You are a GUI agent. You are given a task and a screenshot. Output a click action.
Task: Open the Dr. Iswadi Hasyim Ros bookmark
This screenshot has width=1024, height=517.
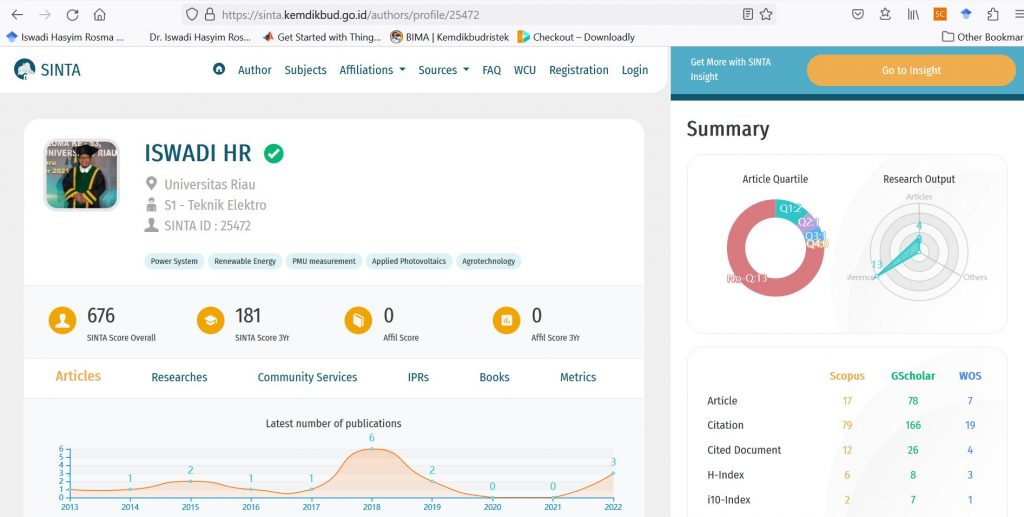pos(200,37)
